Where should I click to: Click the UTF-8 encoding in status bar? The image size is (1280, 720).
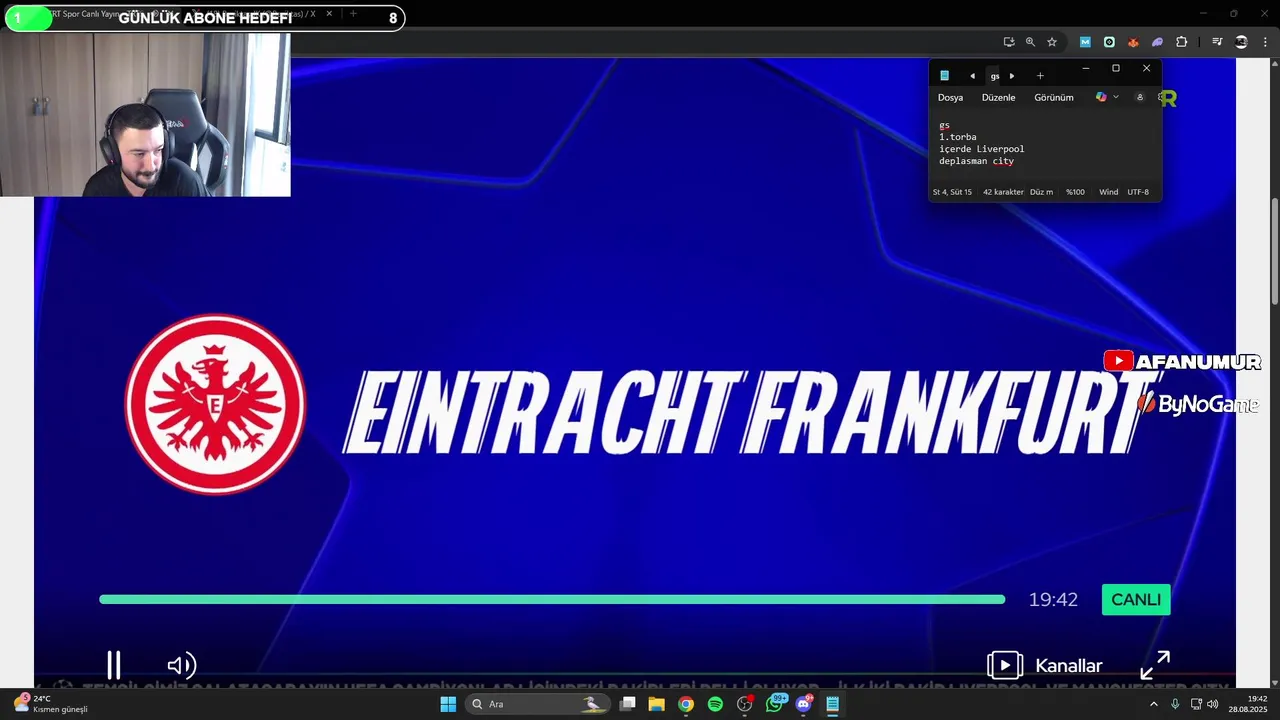(x=1138, y=192)
